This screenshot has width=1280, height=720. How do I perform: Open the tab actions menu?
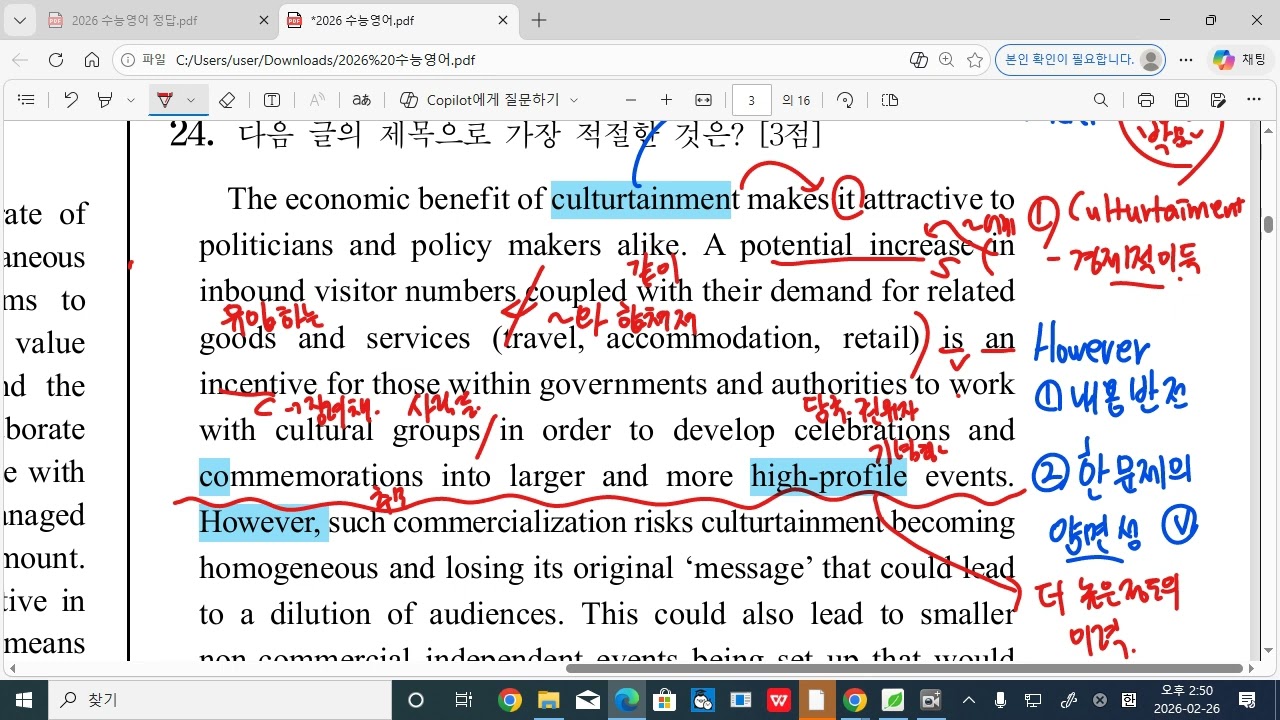click(x=20, y=20)
